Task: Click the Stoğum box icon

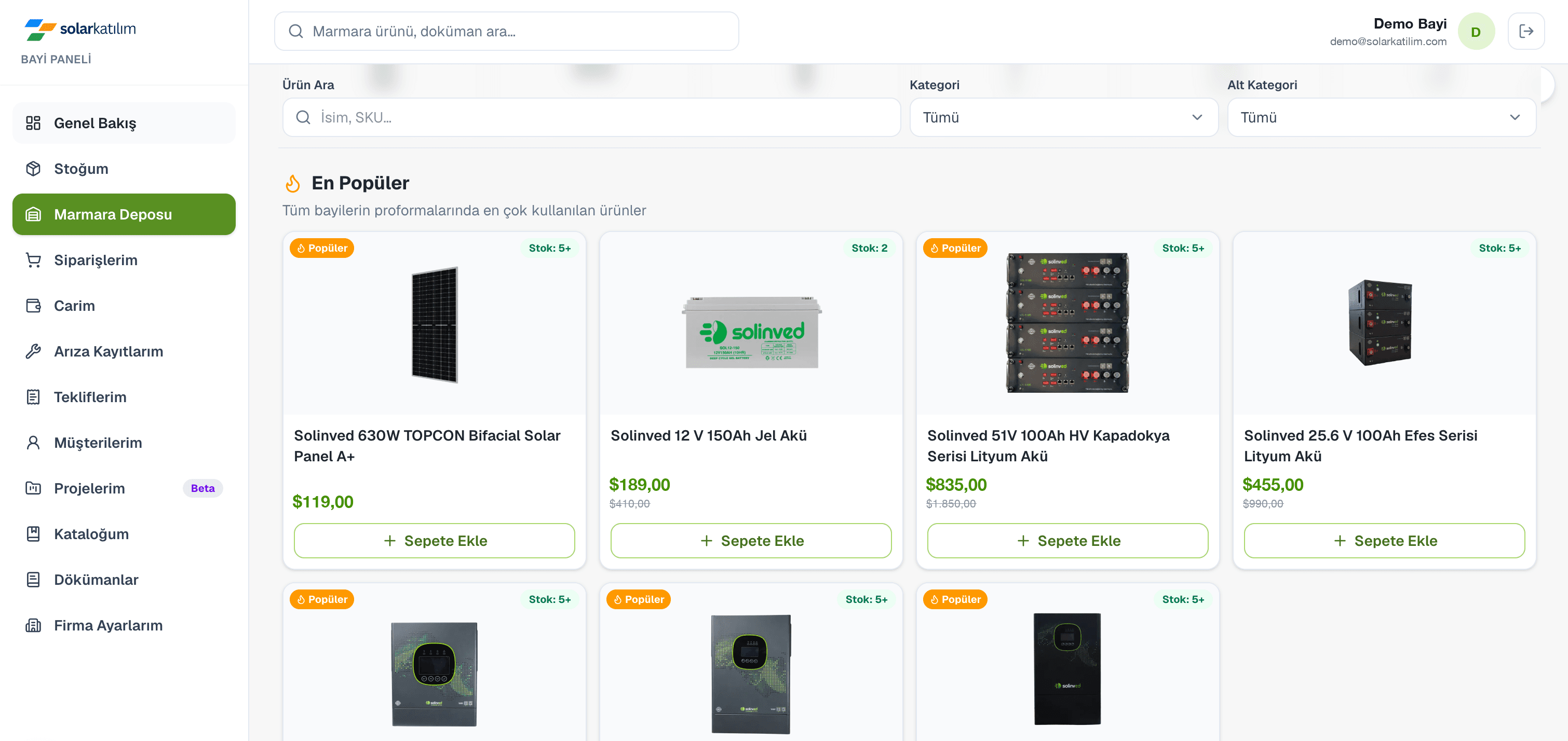Action: pos(33,169)
